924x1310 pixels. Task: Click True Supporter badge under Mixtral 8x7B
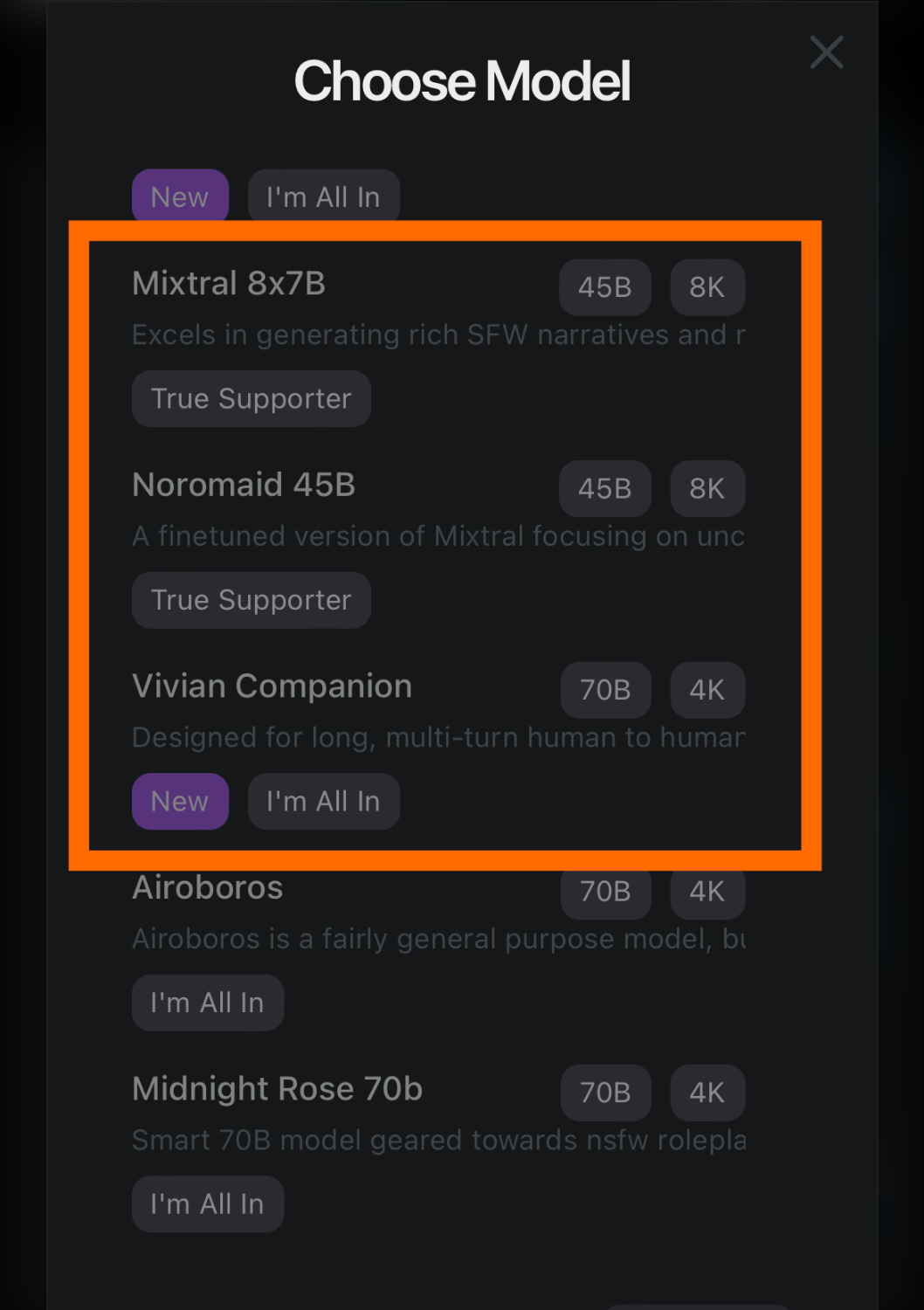coord(252,399)
